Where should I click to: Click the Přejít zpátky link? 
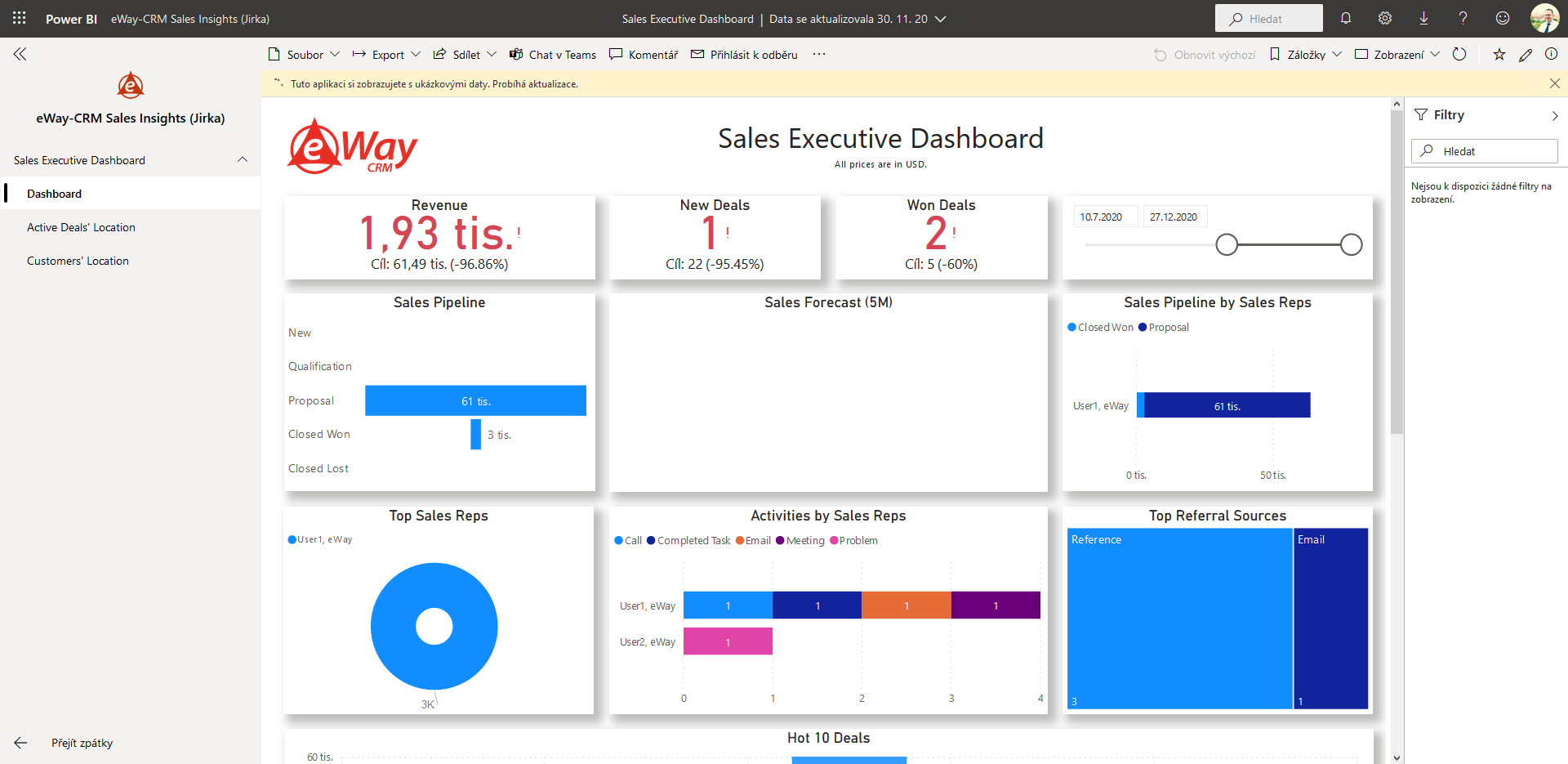(82, 743)
